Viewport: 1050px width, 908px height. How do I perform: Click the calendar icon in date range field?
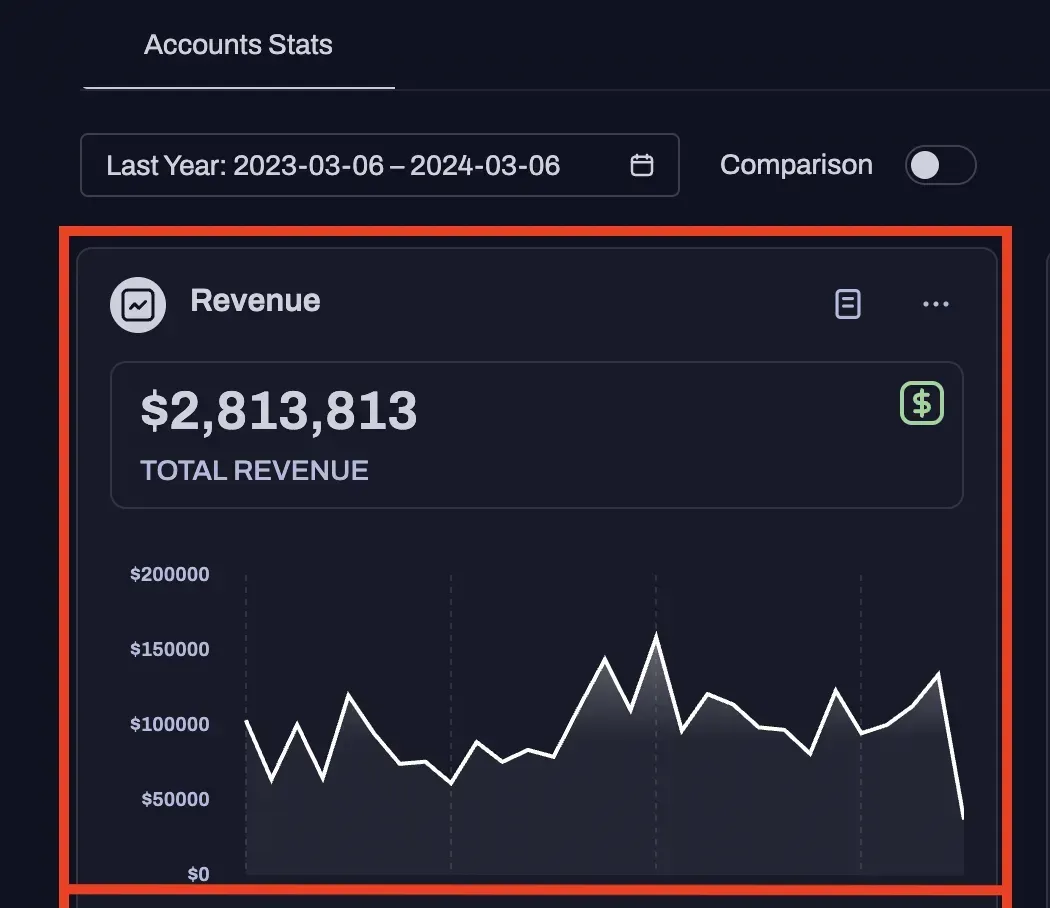[x=642, y=165]
